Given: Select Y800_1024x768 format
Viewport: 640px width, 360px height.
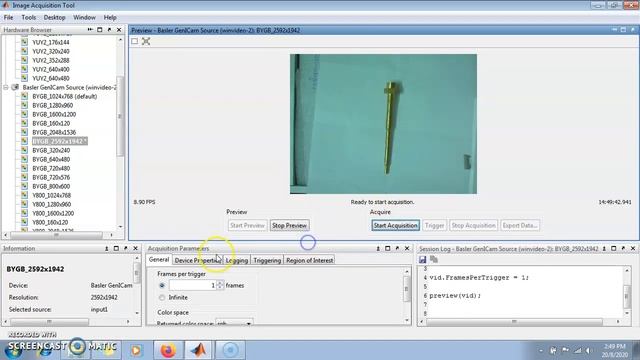Looking at the screenshot, I should [51, 195].
